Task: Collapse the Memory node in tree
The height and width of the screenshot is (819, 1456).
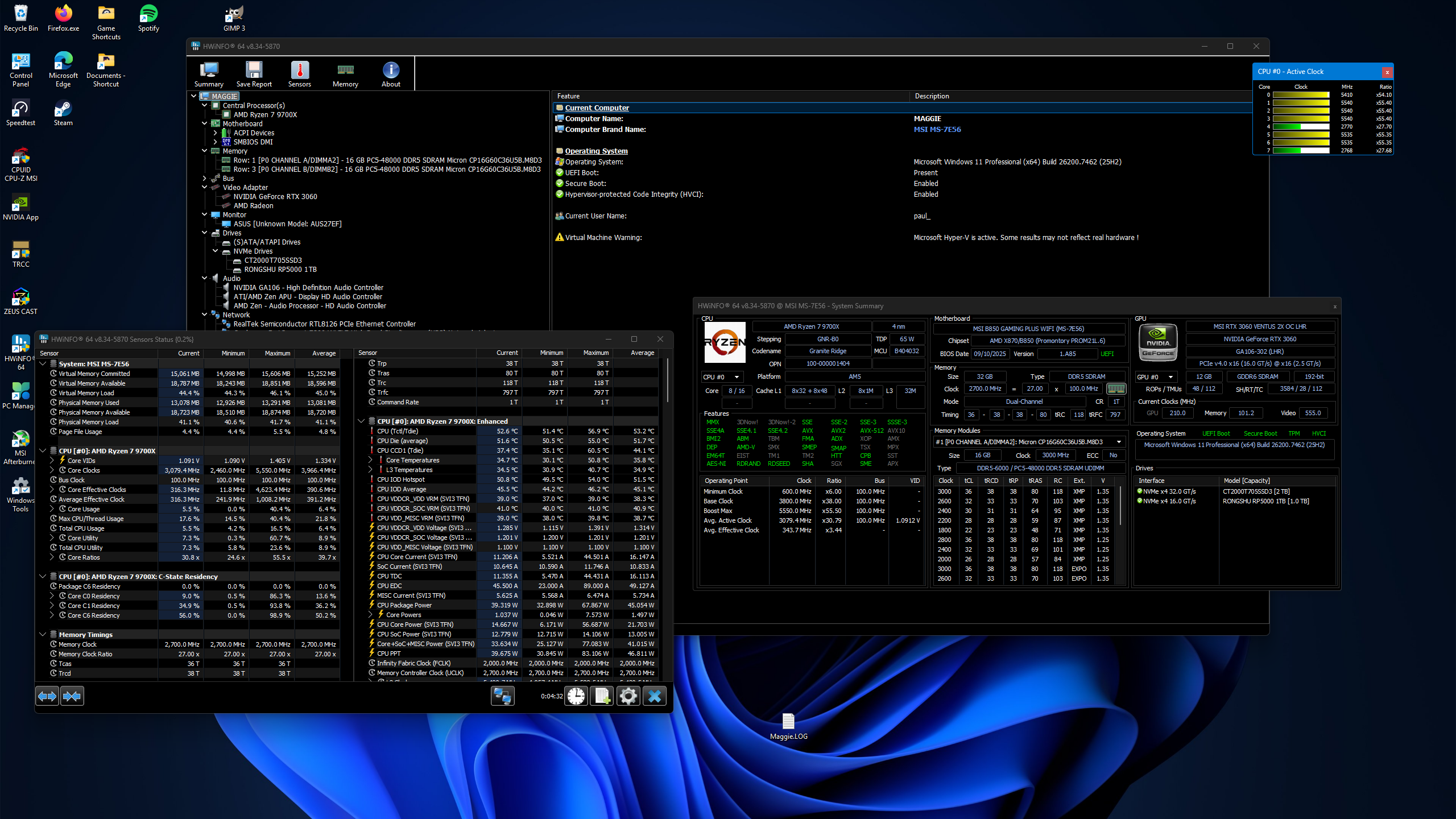Action: click(205, 151)
